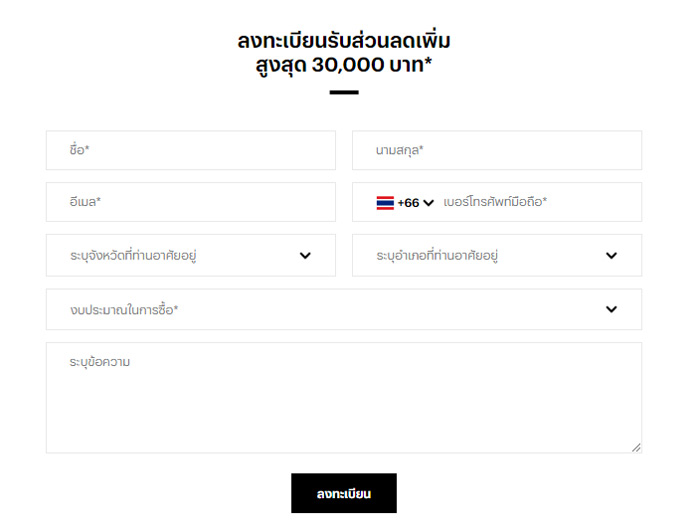This screenshot has height=532, width=700.
Task: Click the chevron in the province (จังหวัด) dropdown
Action: click(x=305, y=256)
